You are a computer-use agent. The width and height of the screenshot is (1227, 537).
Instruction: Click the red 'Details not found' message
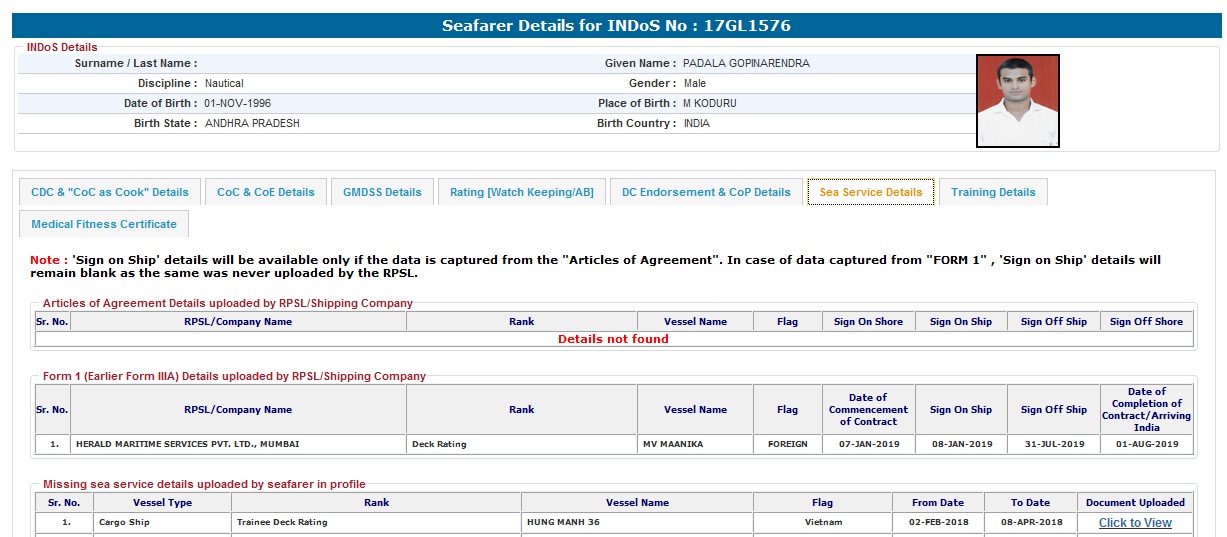click(x=613, y=339)
